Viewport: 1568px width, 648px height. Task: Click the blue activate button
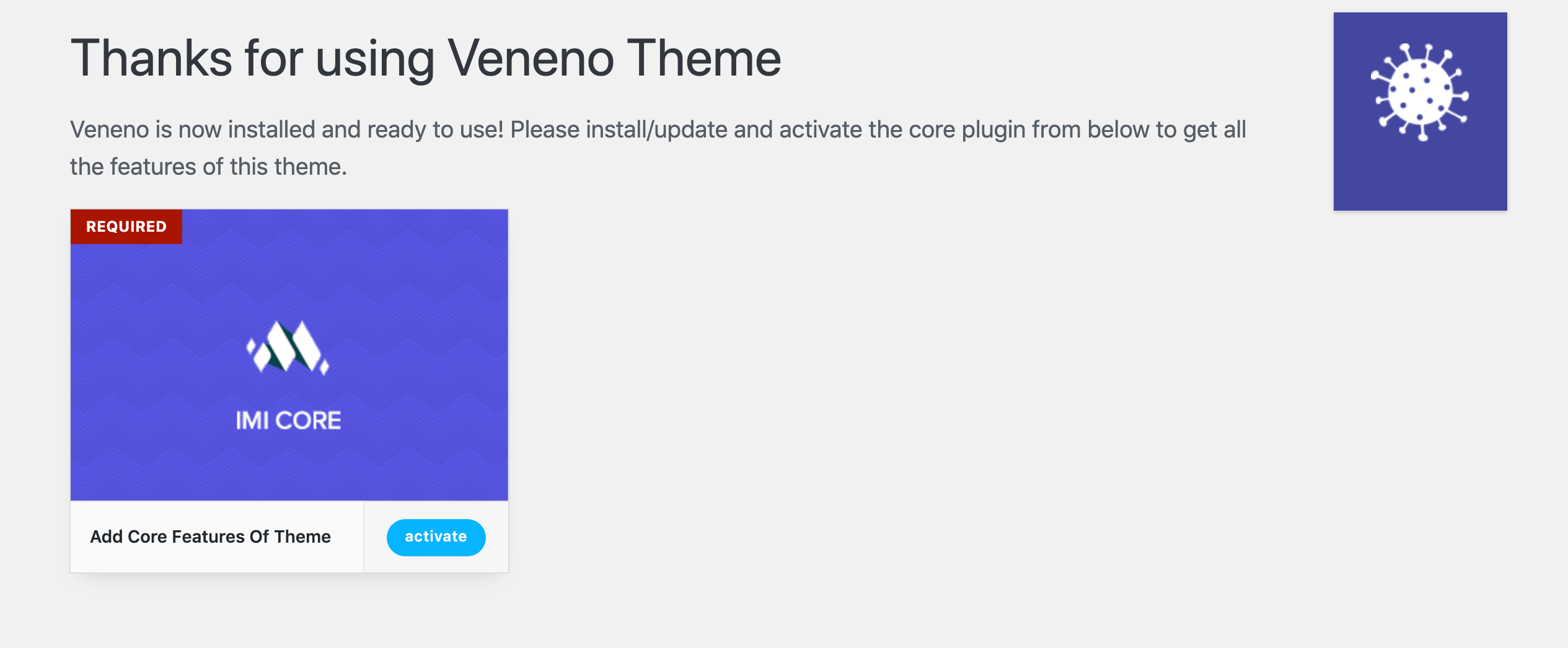pos(436,537)
